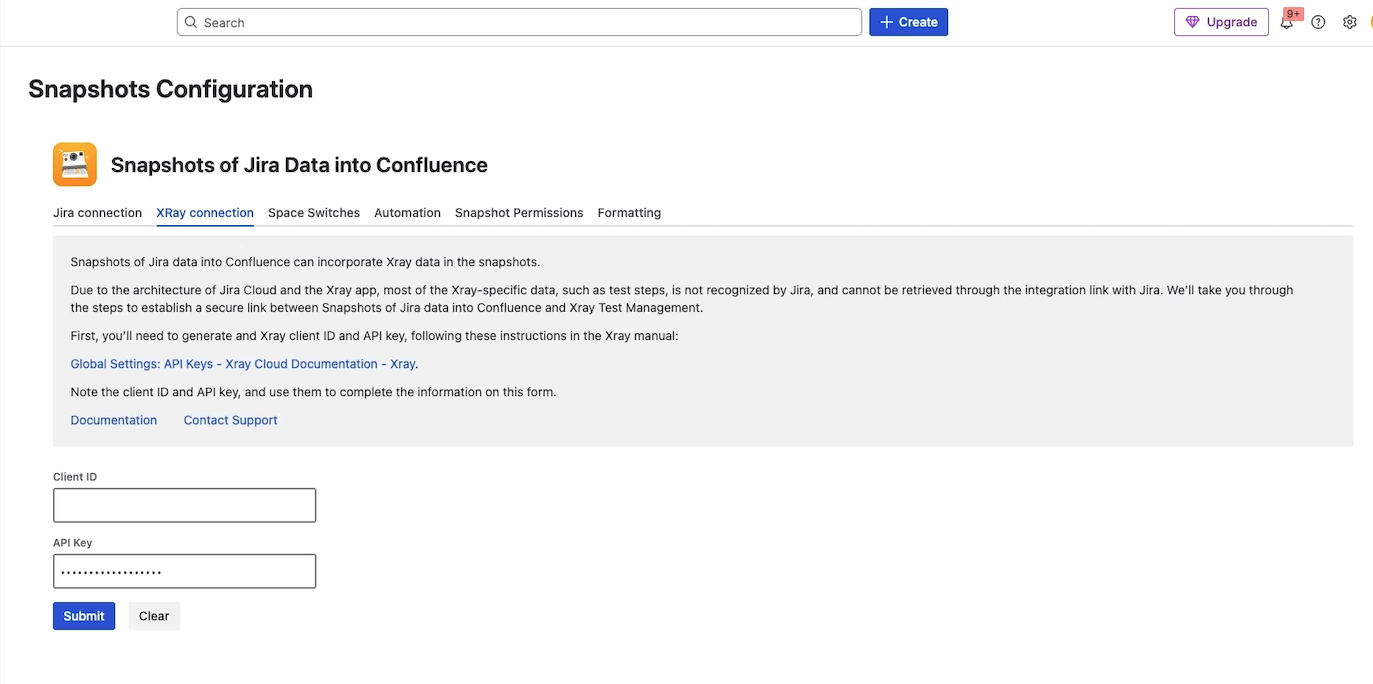The width and height of the screenshot is (1373, 684).
Task: Open the Formatting tab
Action: coord(629,213)
